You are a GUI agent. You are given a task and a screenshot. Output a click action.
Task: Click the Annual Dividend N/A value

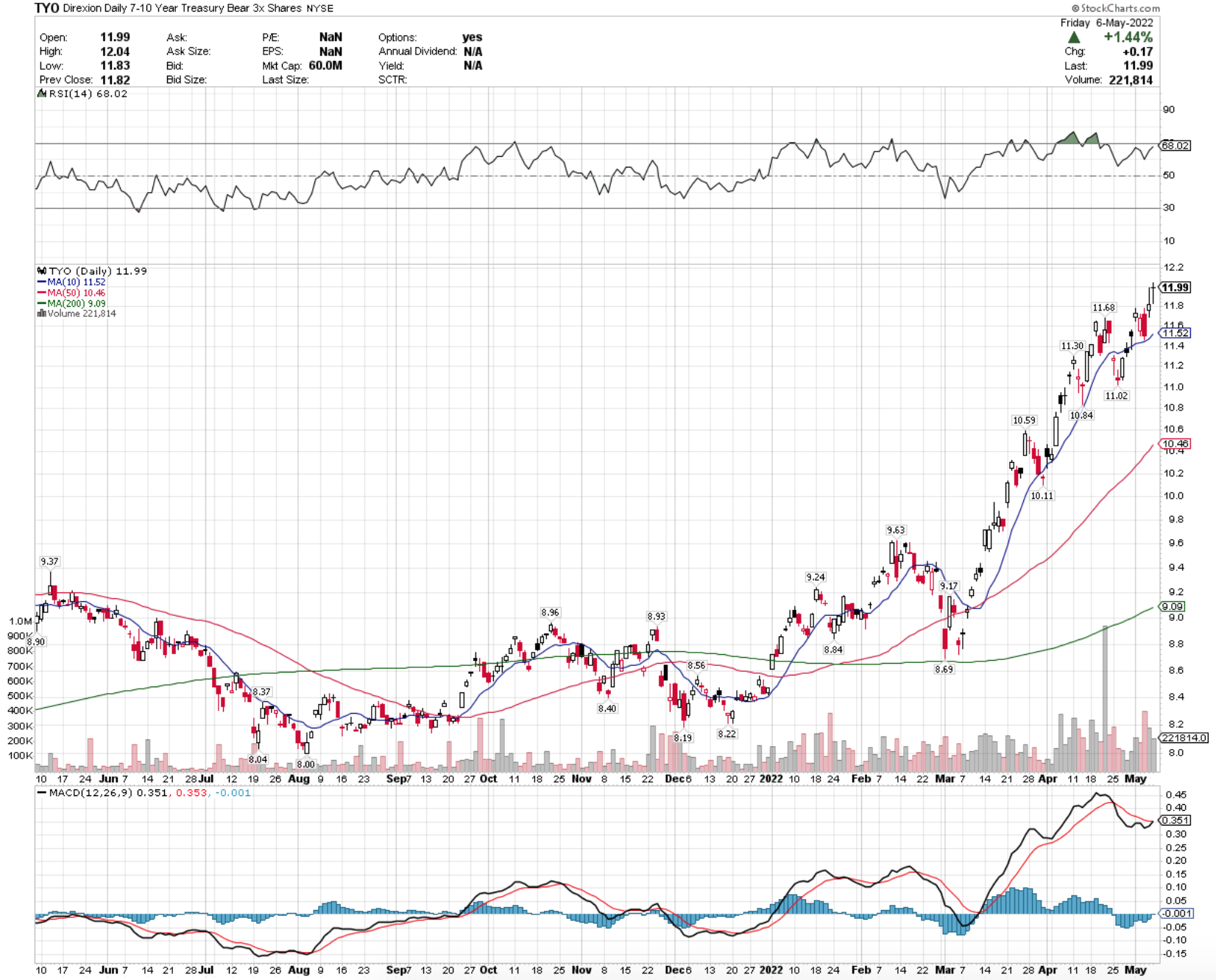click(x=473, y=52)
